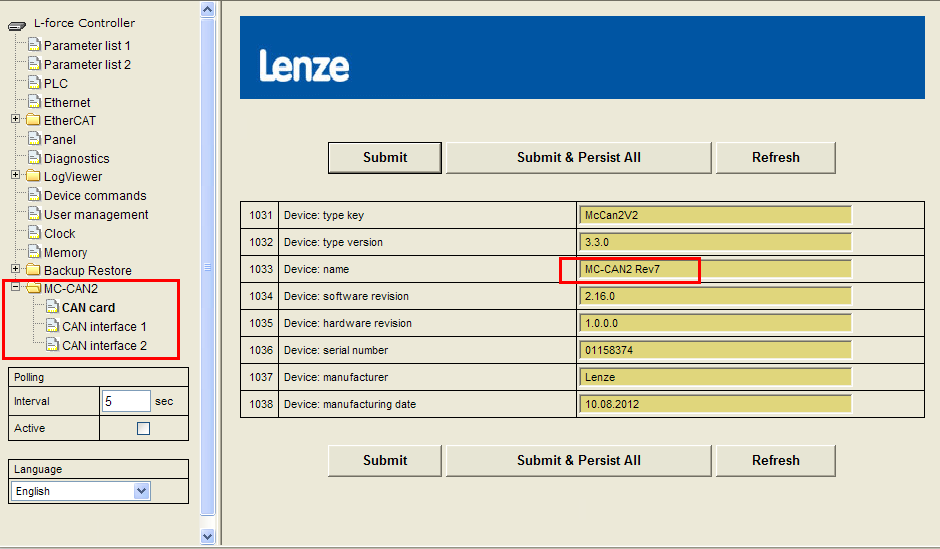Click the top Refresh button
The height and width of the screenshot is (549, 940).
[775, 157]
